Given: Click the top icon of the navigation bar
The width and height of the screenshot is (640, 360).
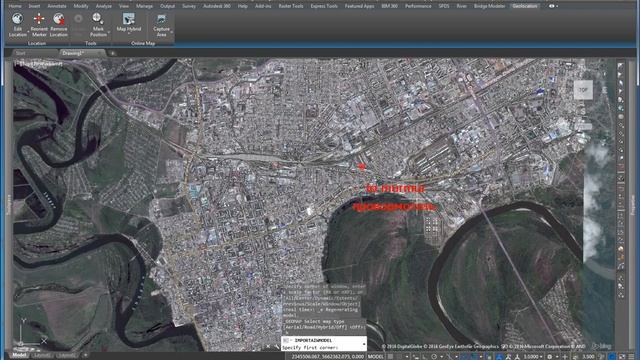Looking at the screenshot, I should tap(621, 66).
